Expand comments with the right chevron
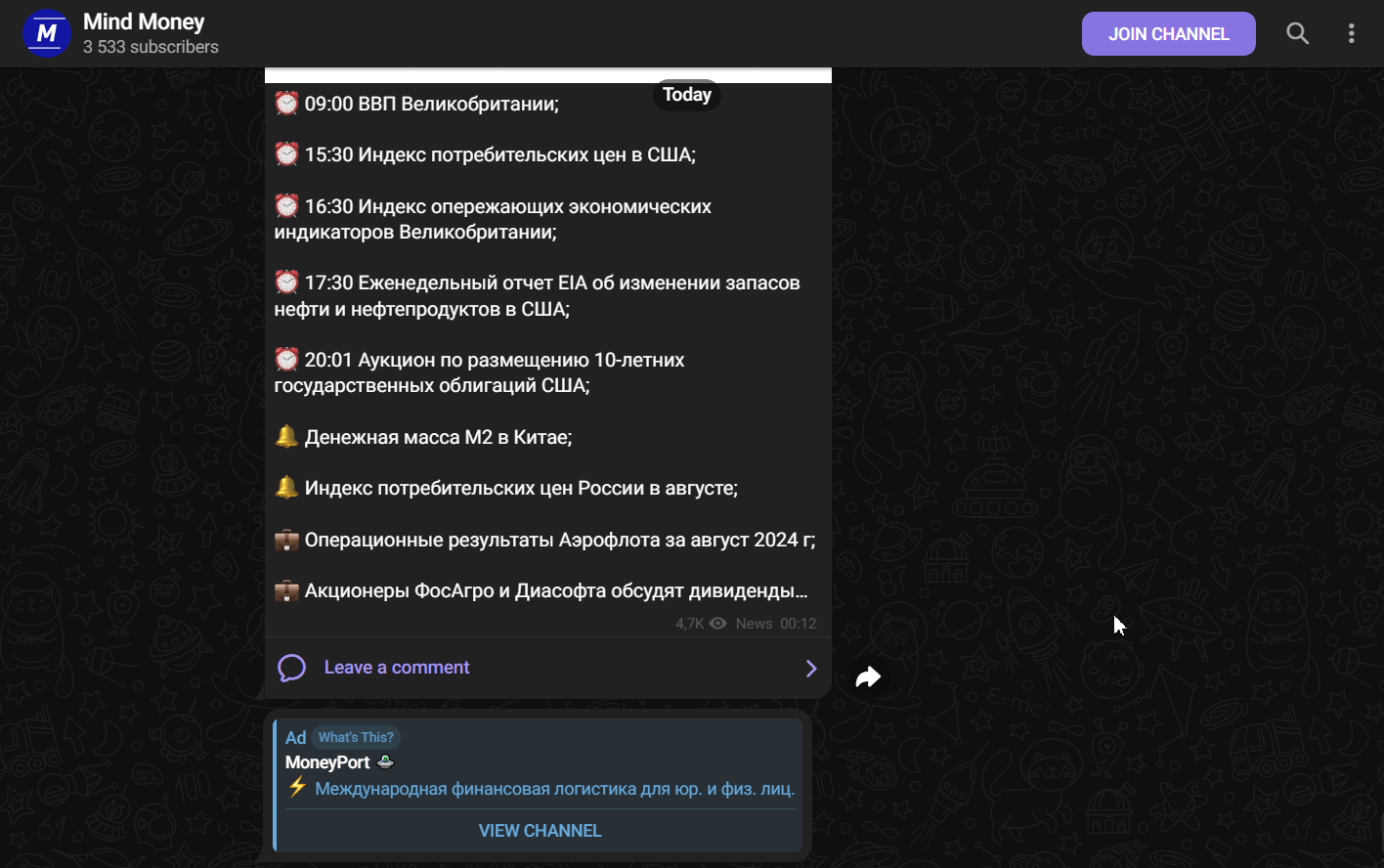Viewport: 1384px width, 868px height. [810, 668]
